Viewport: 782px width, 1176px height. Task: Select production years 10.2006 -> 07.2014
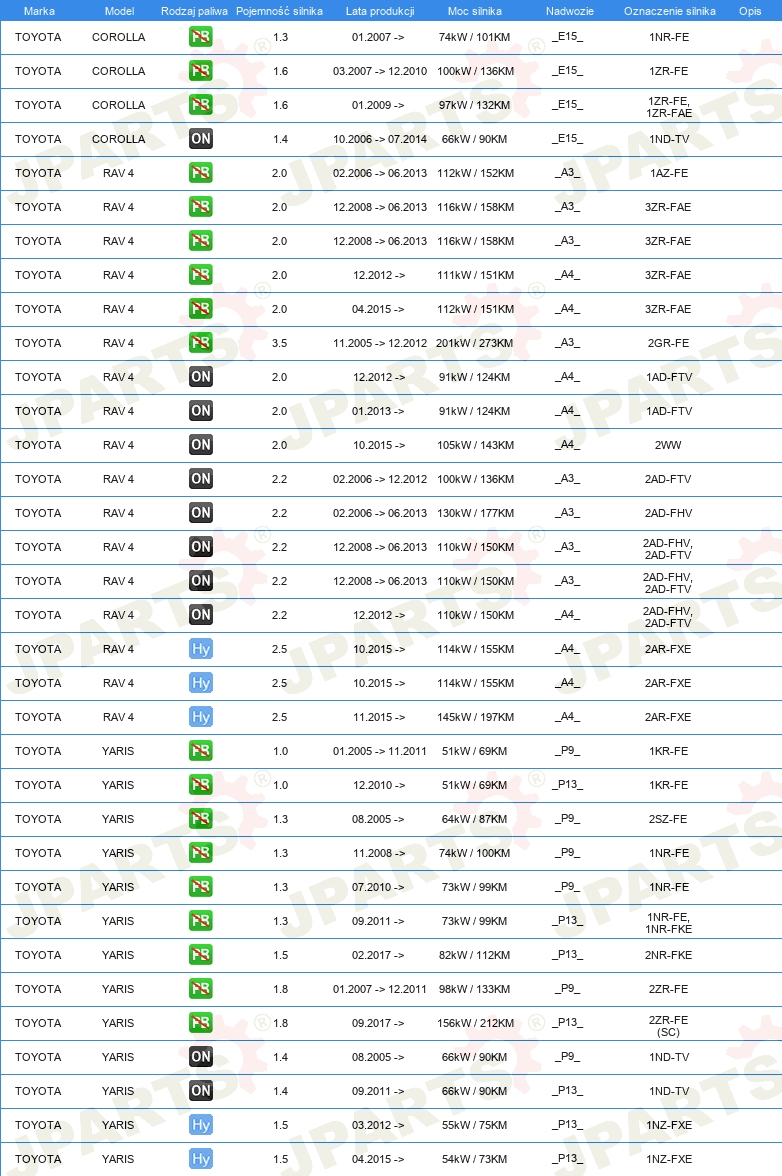(380, 139)
